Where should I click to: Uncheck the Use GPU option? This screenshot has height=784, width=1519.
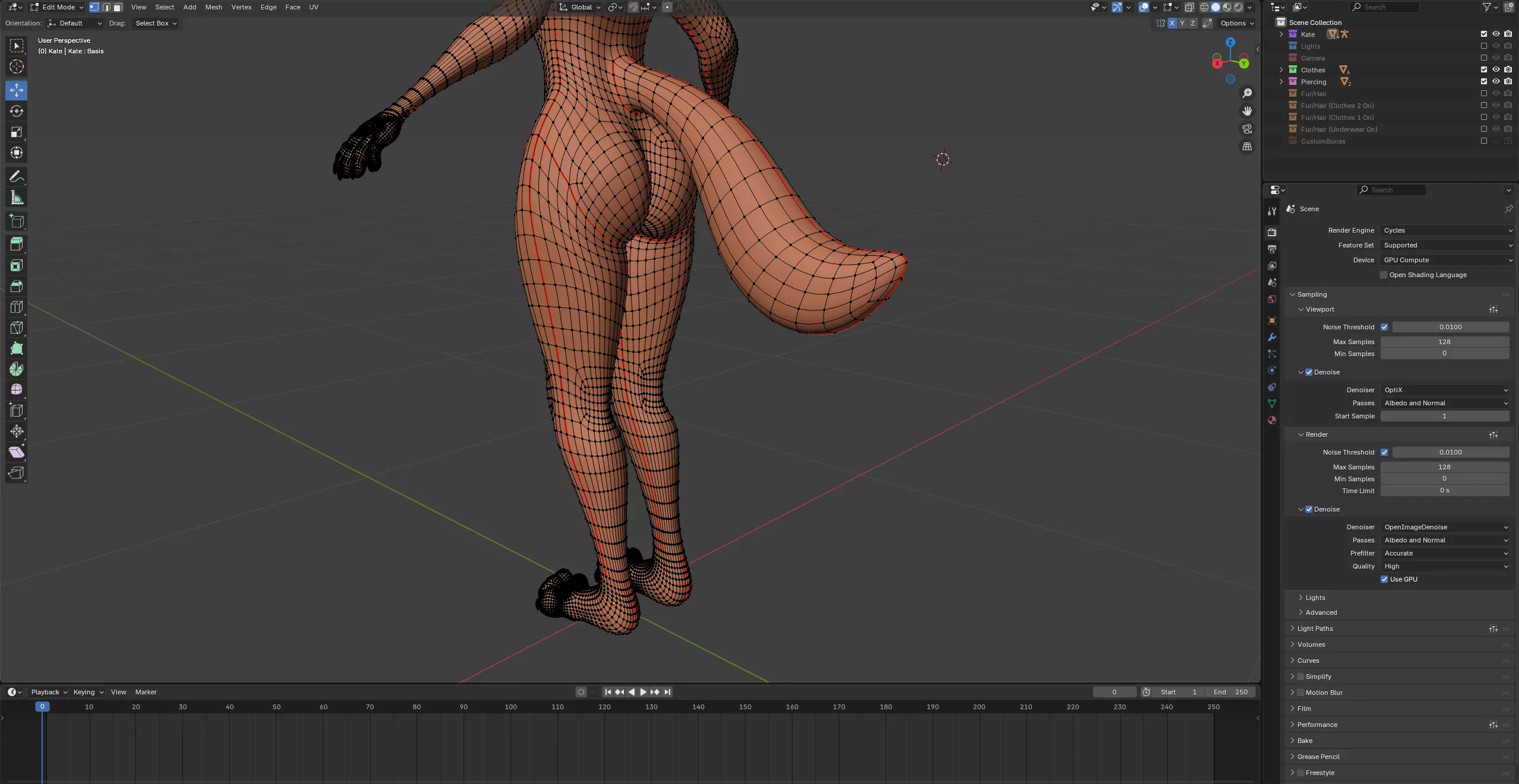pos(1384,579)
